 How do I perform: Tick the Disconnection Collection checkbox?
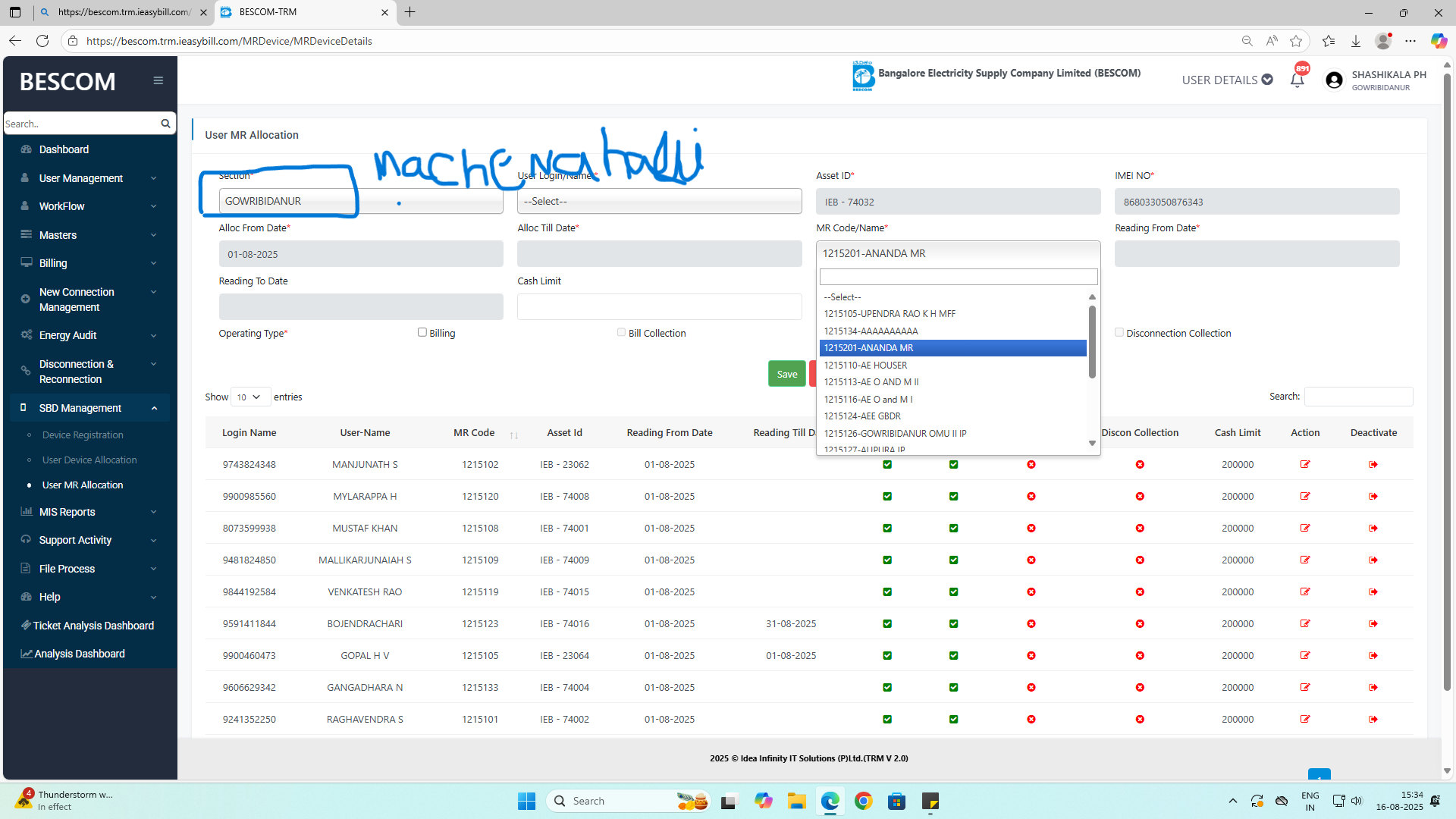coord(1119,332)
